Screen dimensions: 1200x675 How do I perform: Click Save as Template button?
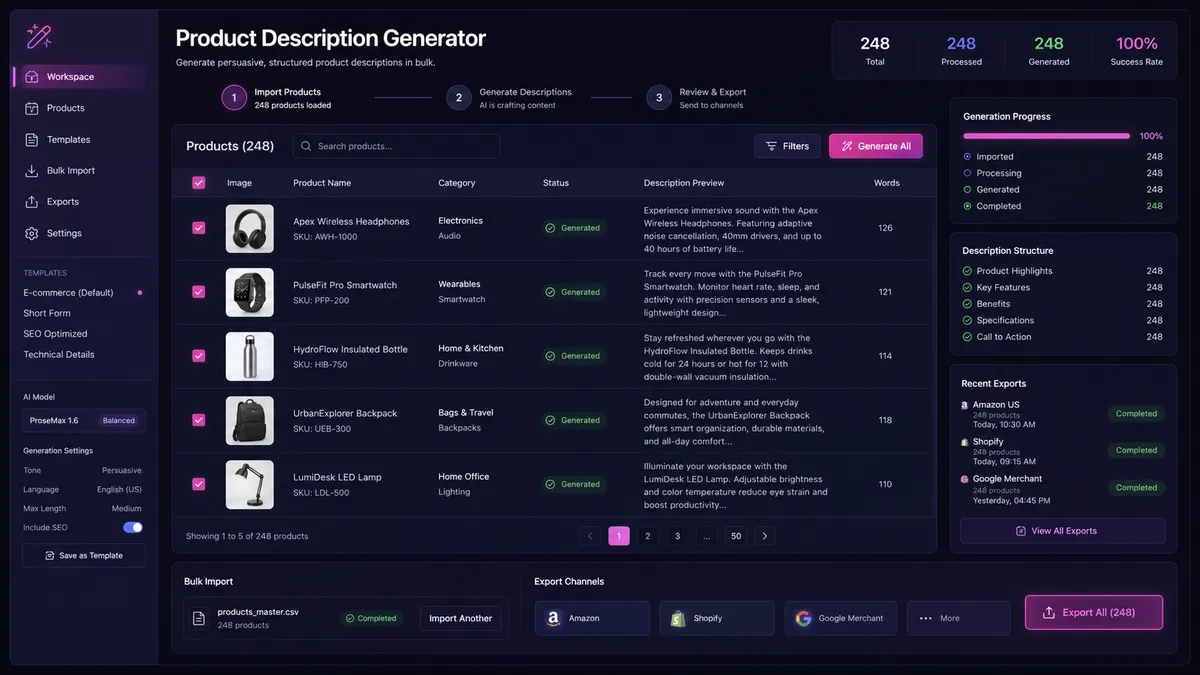tap(84, 555)
